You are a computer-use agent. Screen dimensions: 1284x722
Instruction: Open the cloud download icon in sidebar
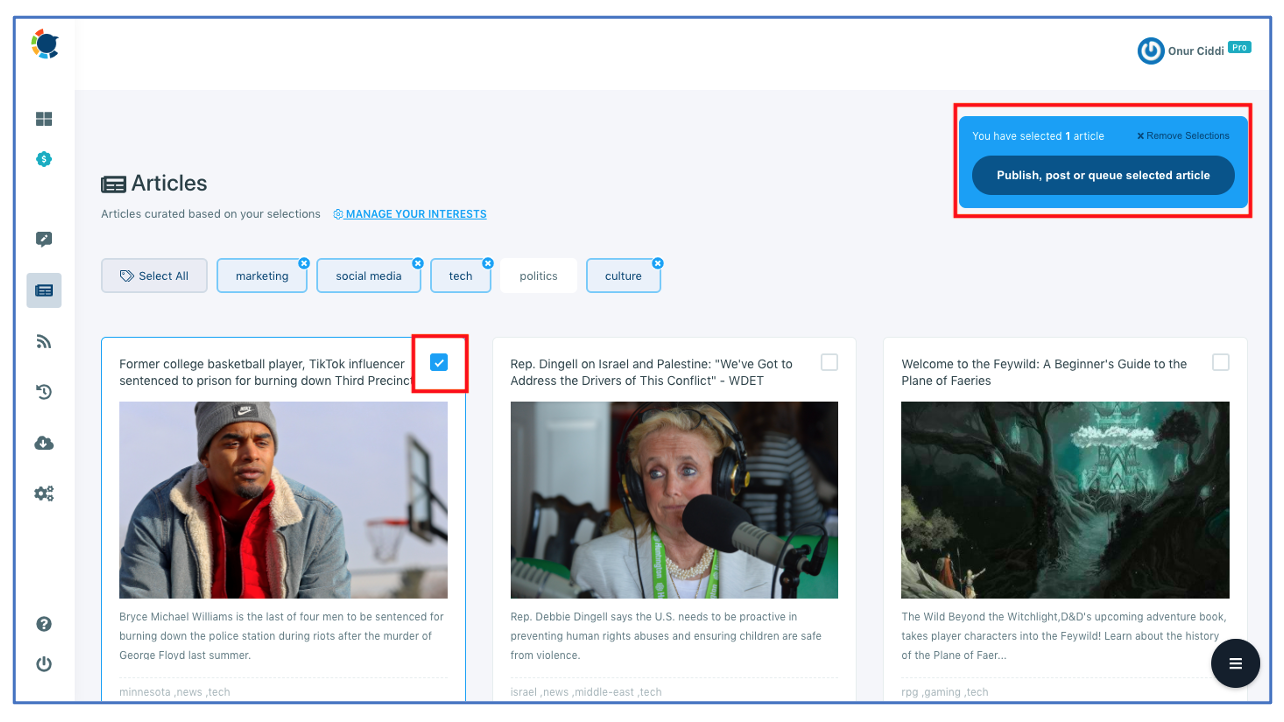point(44,443)
